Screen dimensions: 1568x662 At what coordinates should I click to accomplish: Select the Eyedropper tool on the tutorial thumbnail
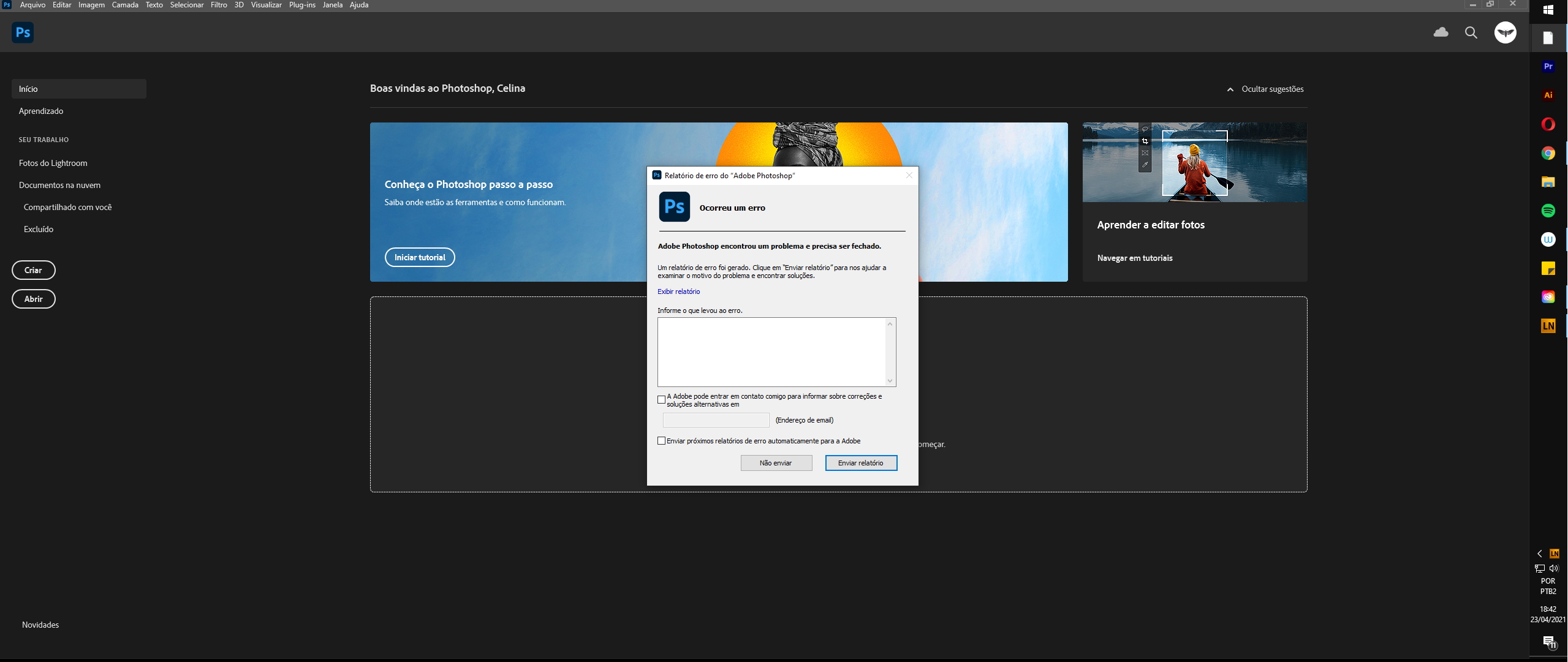click(1145, 164)
